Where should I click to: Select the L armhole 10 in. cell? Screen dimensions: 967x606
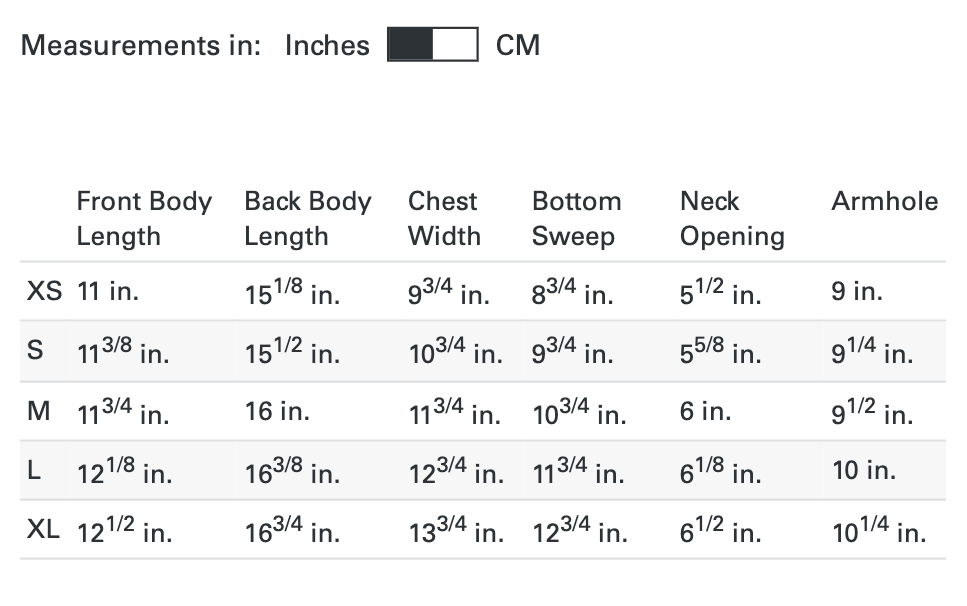point(864,470)
